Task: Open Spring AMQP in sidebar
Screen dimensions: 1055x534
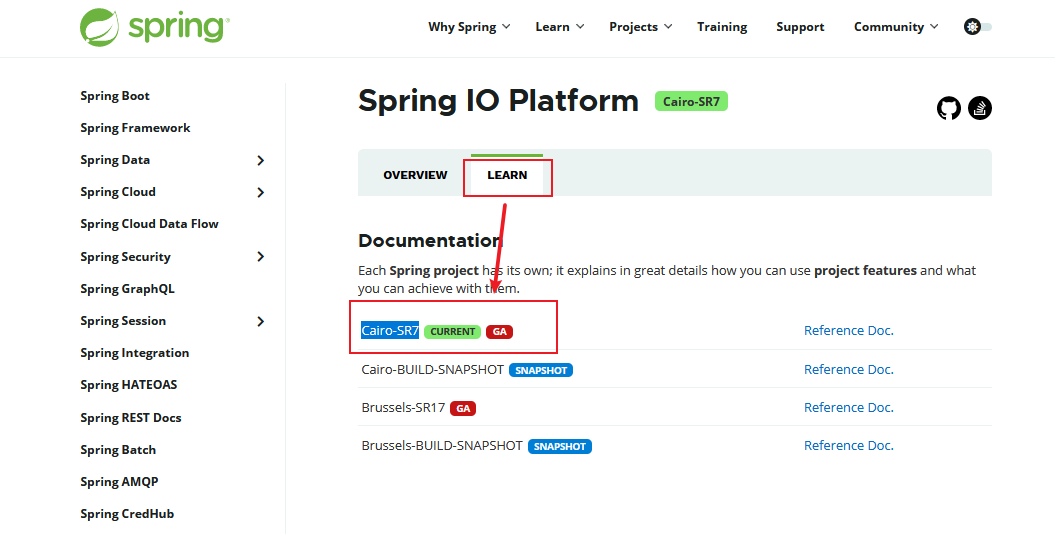Action: pyautogui.click(x=119, y=482)
